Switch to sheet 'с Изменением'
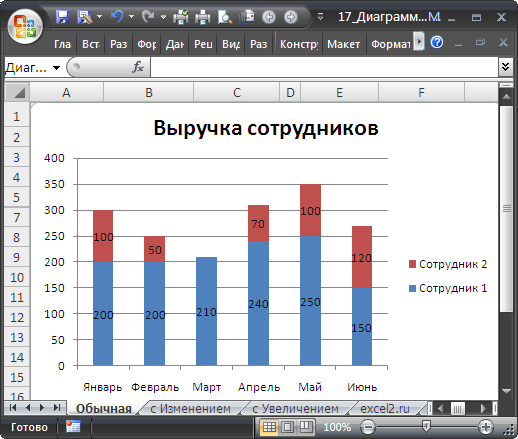 [x=190, y=408]
